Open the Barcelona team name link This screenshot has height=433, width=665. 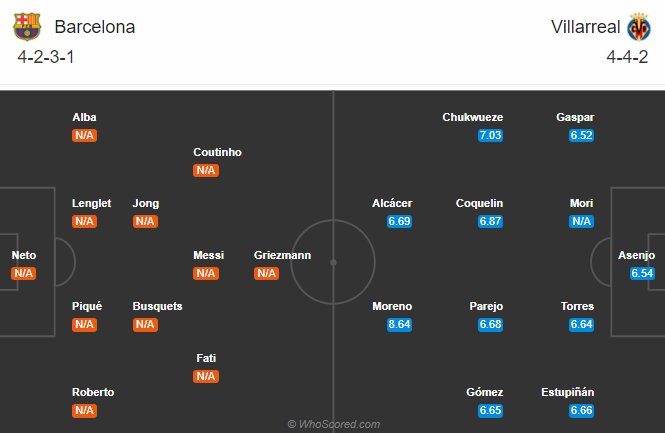(95, 27)
